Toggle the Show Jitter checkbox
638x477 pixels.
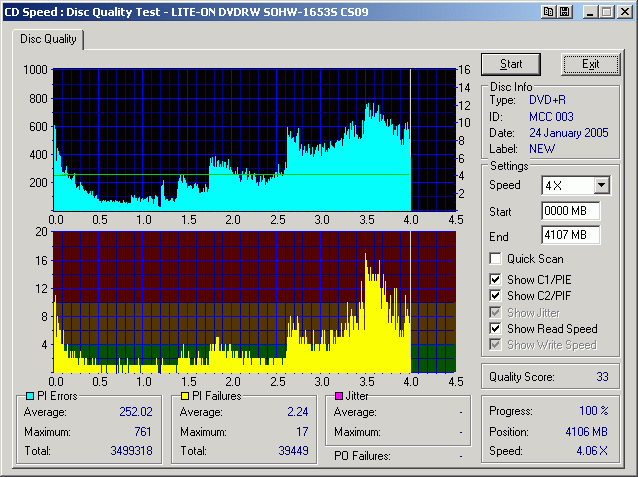click(495, 313)
